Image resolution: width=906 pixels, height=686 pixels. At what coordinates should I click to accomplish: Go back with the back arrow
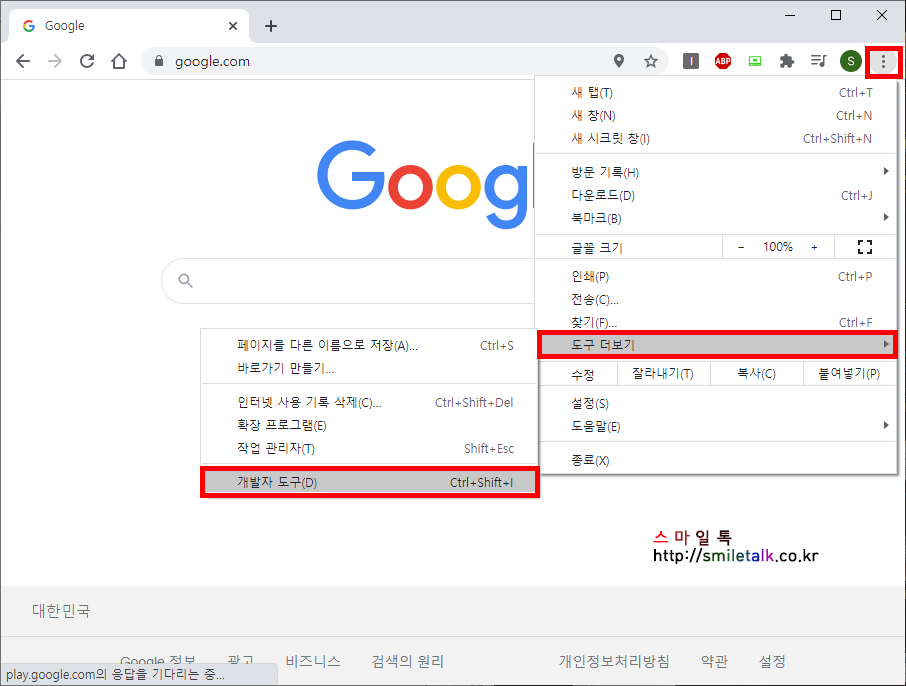point(23,61)
